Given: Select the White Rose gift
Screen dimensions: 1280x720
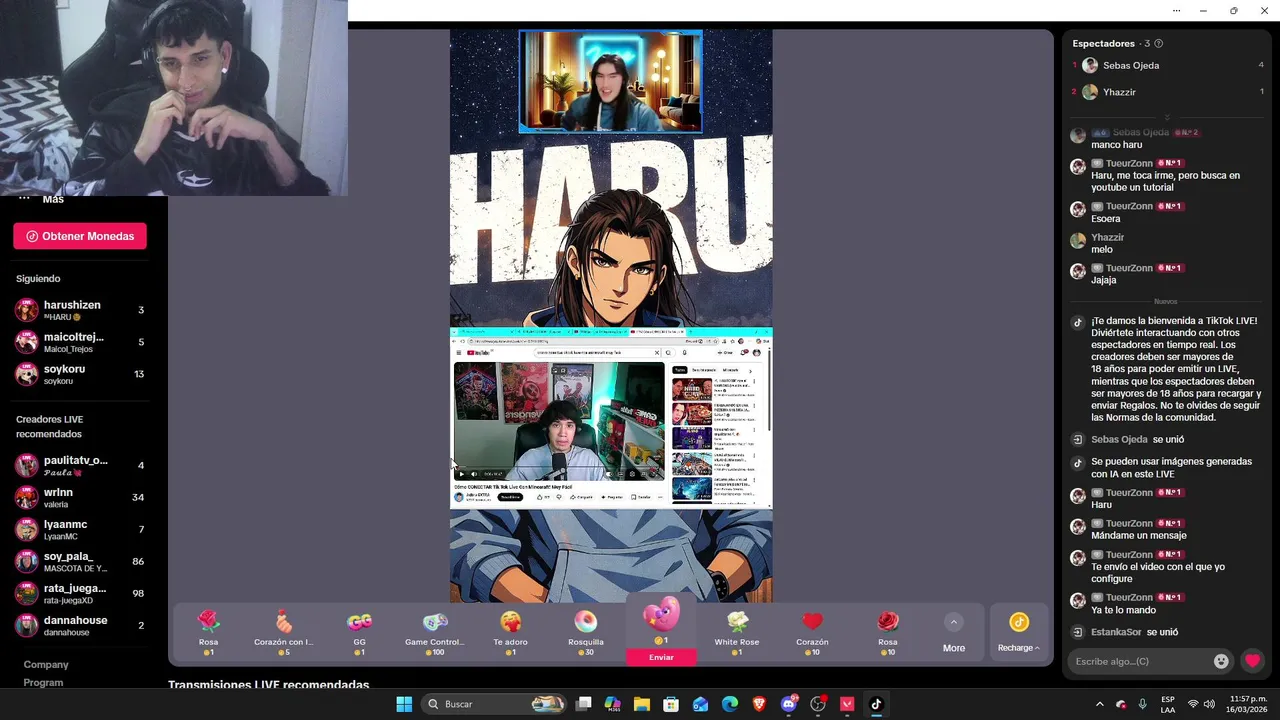Looking at the screenshot, I should coord(737,633).
